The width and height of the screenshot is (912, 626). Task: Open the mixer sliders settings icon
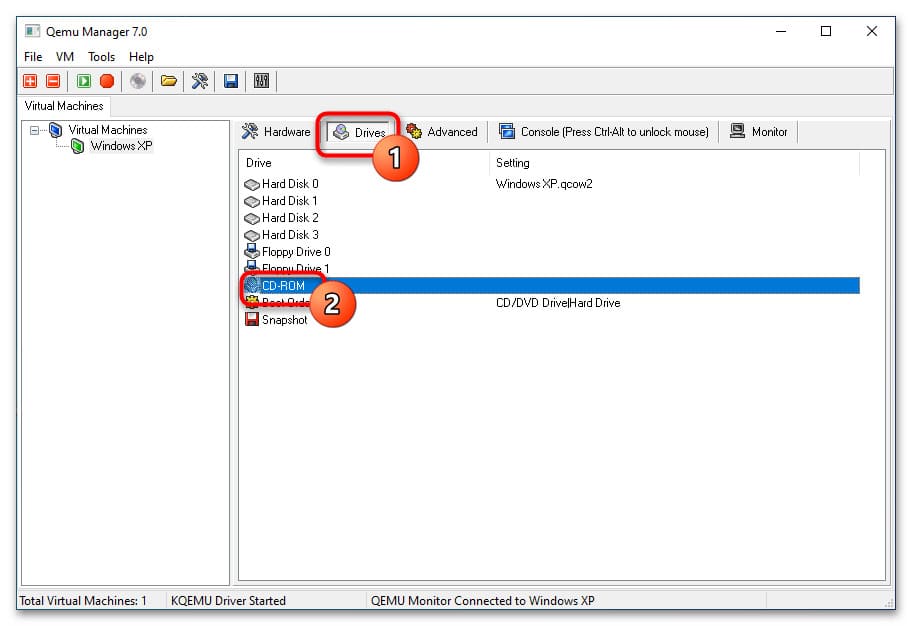[262, 81]
